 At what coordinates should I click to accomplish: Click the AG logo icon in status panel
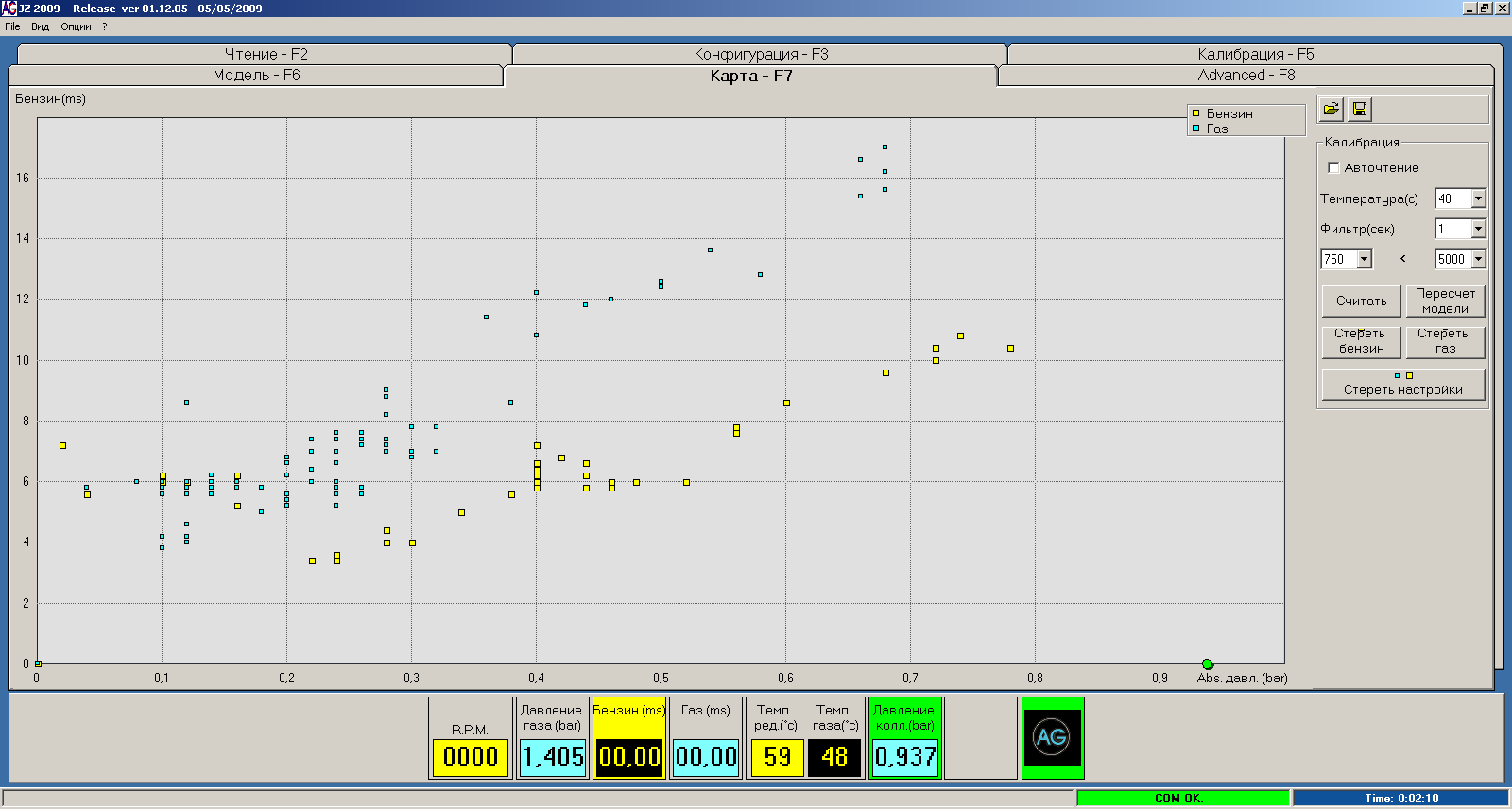[x=1052, y=737]
